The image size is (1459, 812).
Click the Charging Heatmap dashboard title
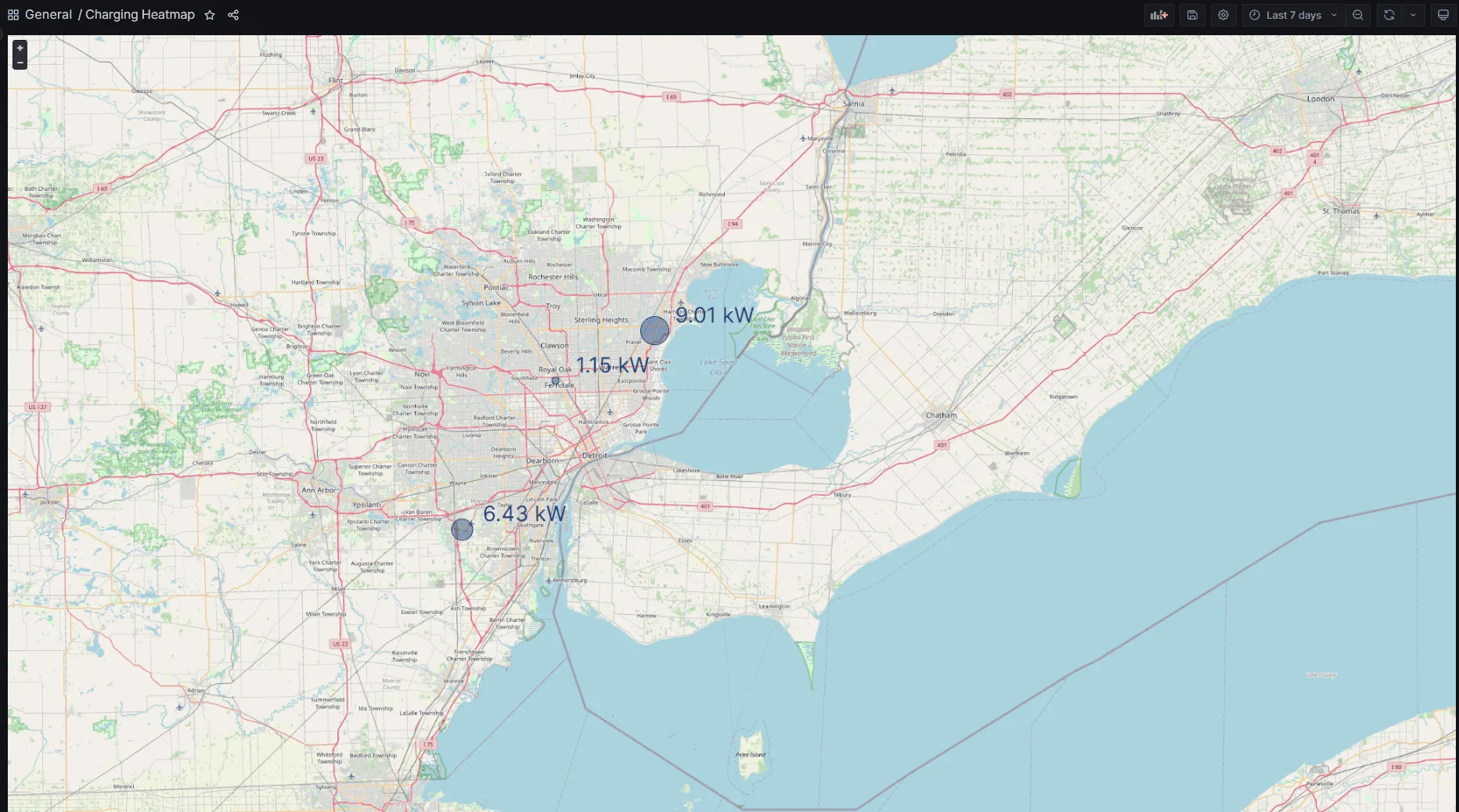(x=140, y=15)
